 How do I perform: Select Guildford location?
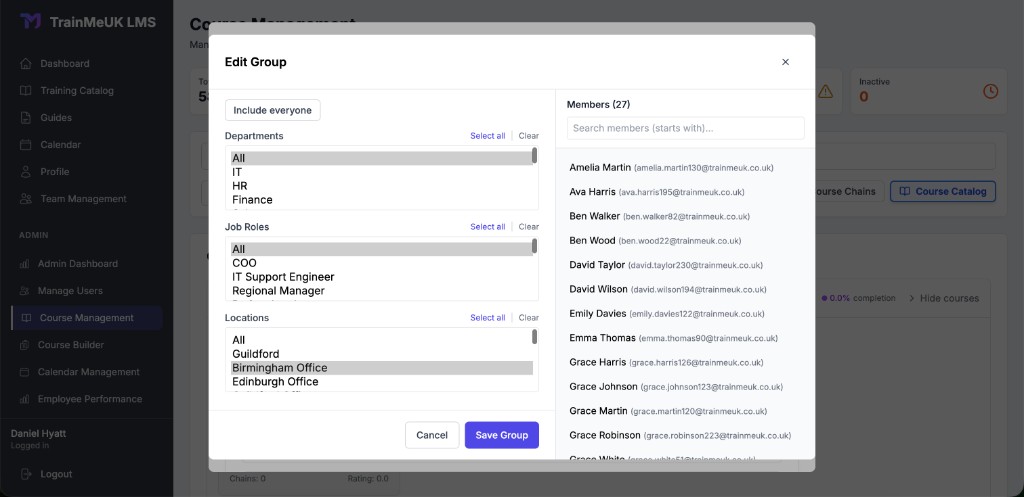381,354
